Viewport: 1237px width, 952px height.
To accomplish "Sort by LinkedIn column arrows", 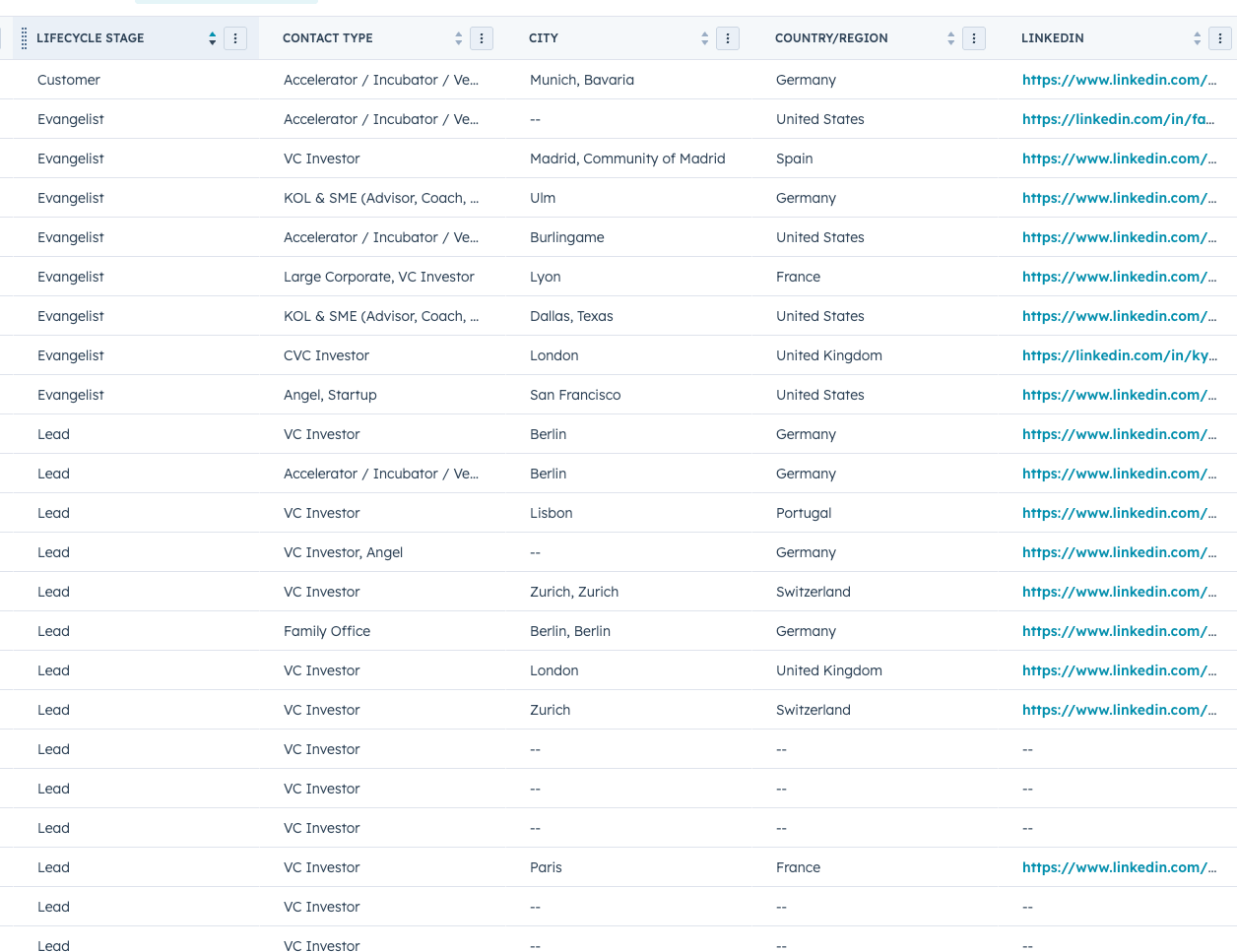I will 1197,38.
